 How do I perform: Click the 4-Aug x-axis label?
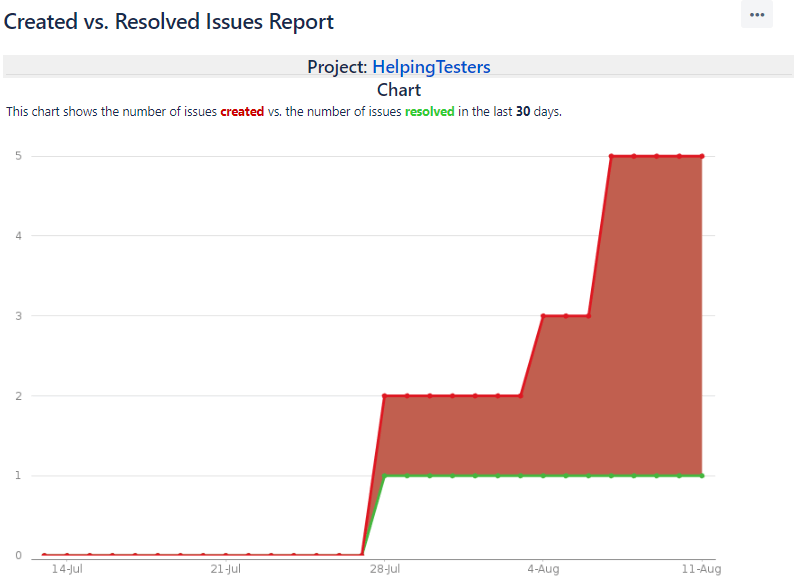click(x=543, y=569)
